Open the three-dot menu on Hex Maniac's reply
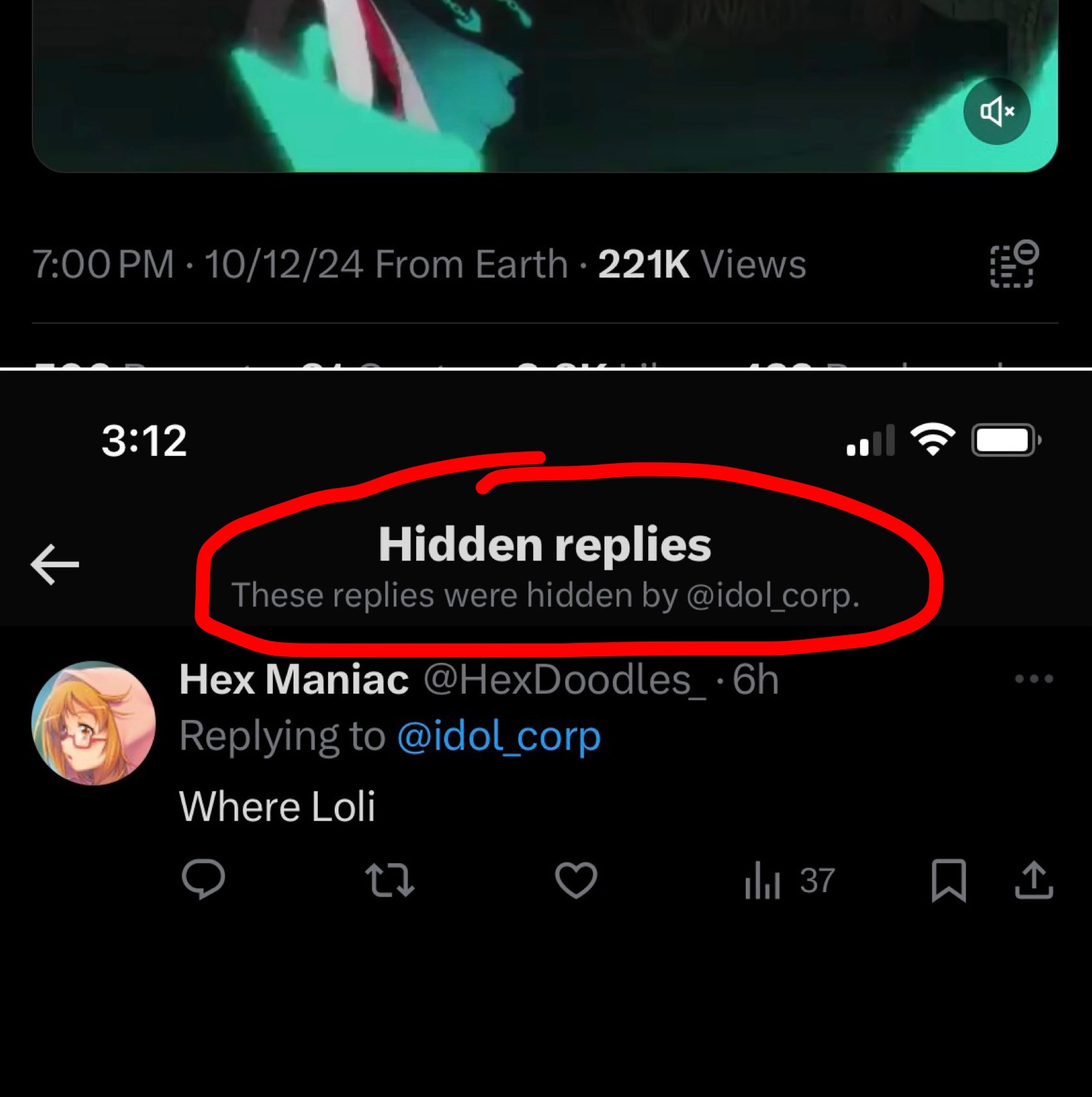This screenshot has height=1097, width=1092. 1034,679
